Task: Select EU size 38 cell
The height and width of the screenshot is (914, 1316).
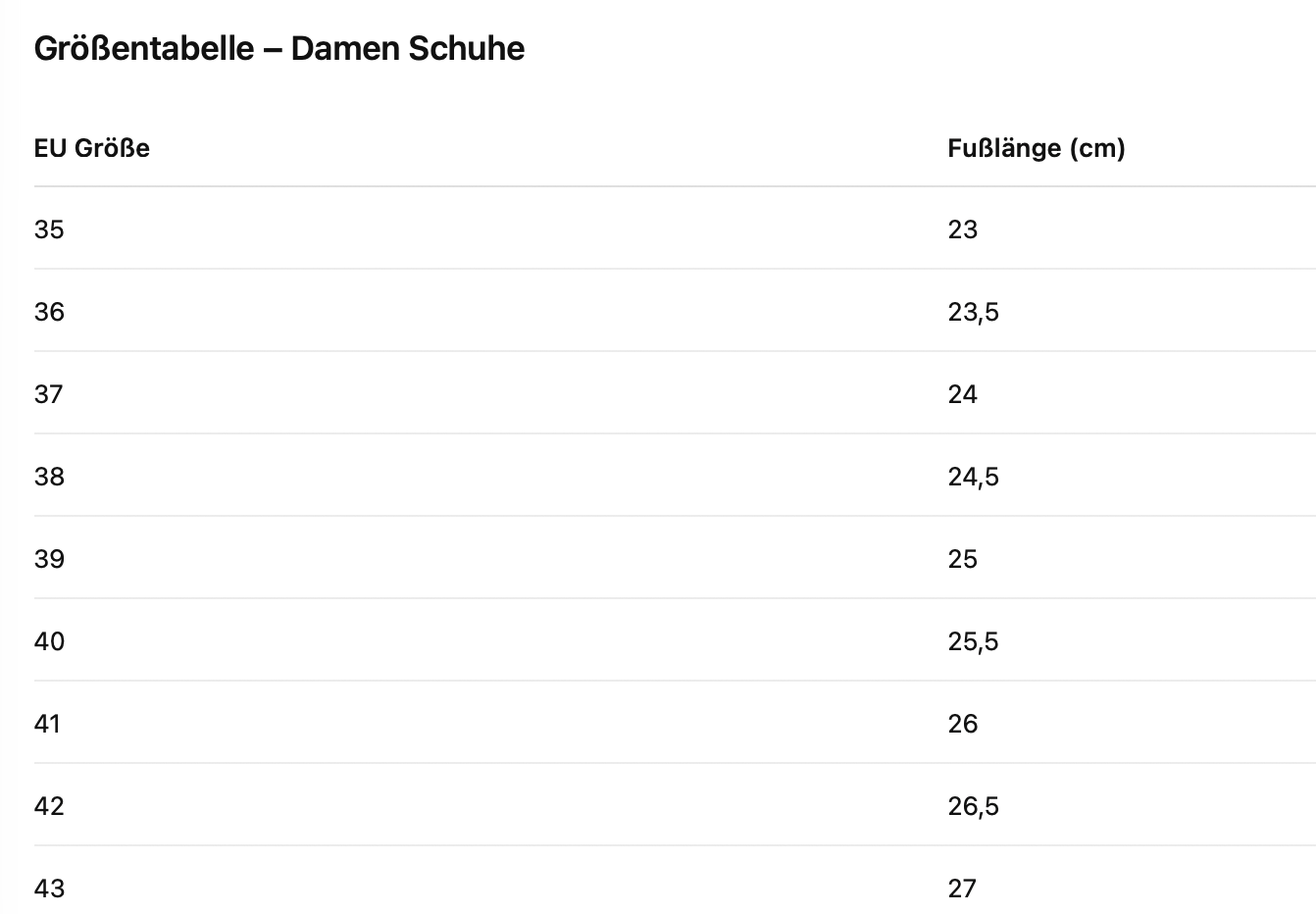Action: [49, 477]
